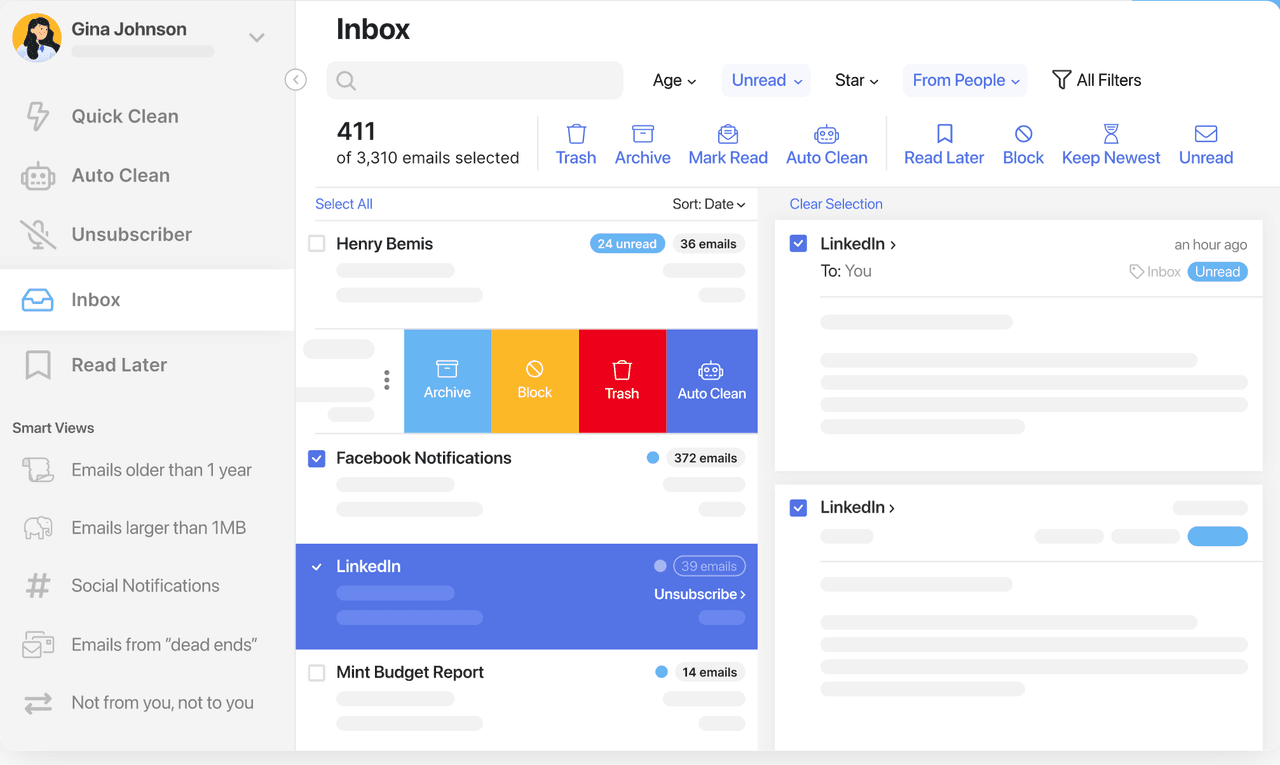Click the search magnifier icon
Viewport: 1280px width, 765px height.
[346, 81]
